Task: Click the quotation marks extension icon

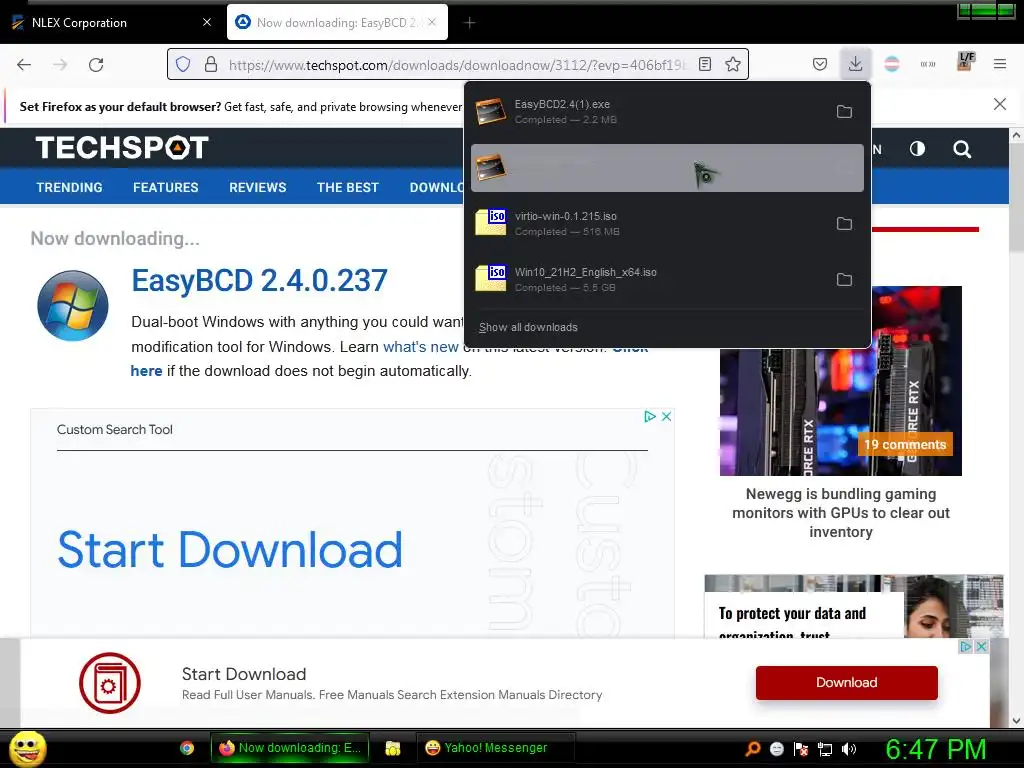Action: 927,64
